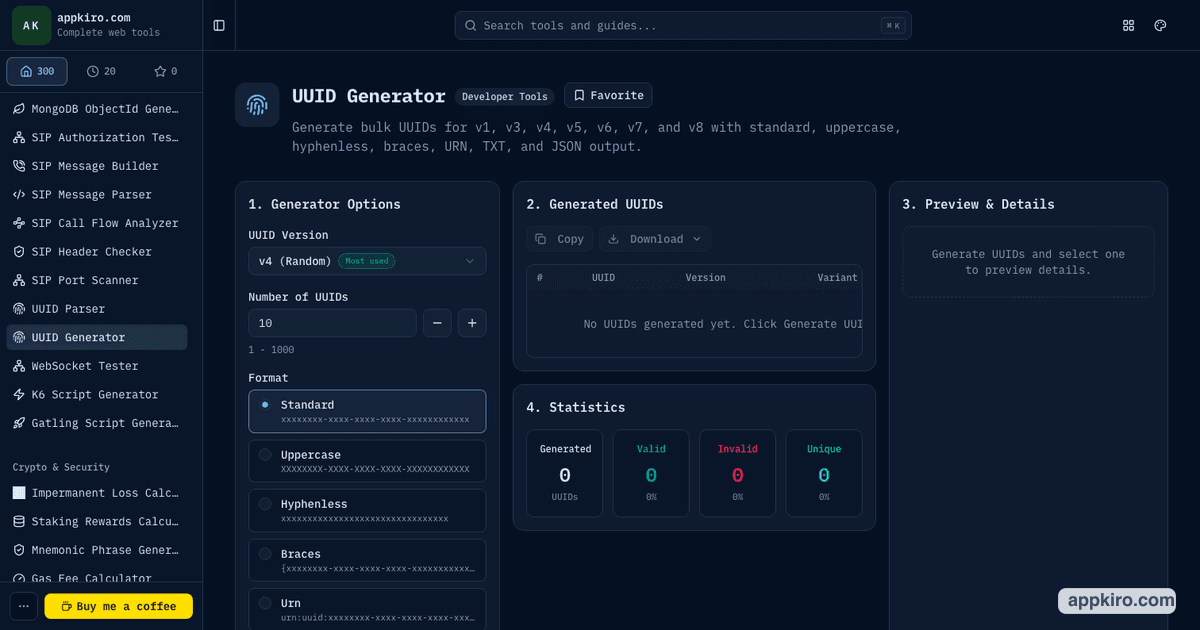
Task: Click the Impermanent Loss Calculator icon
Action: pos(19,493)
